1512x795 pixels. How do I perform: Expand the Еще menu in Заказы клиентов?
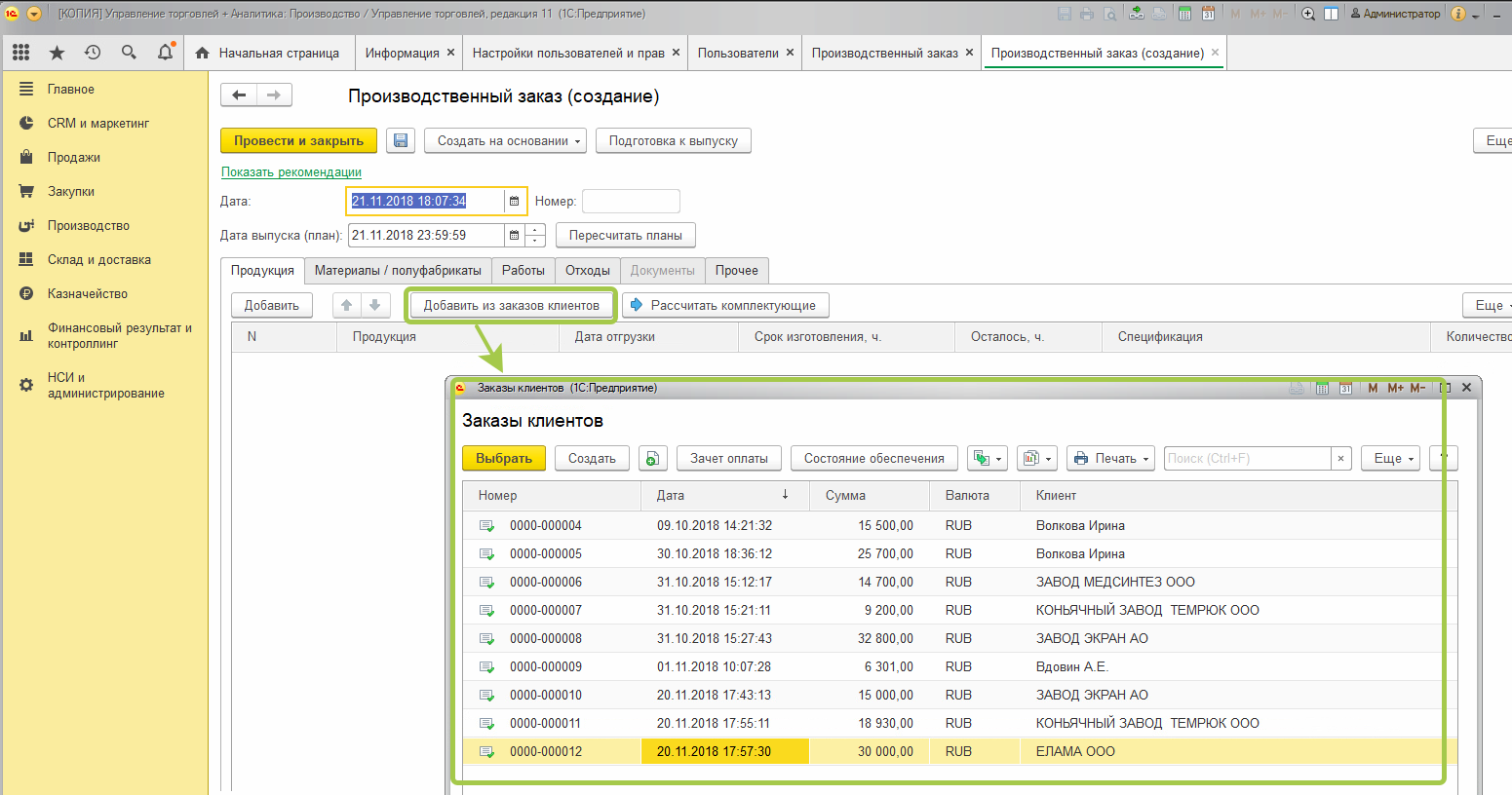pos(1389,459)
